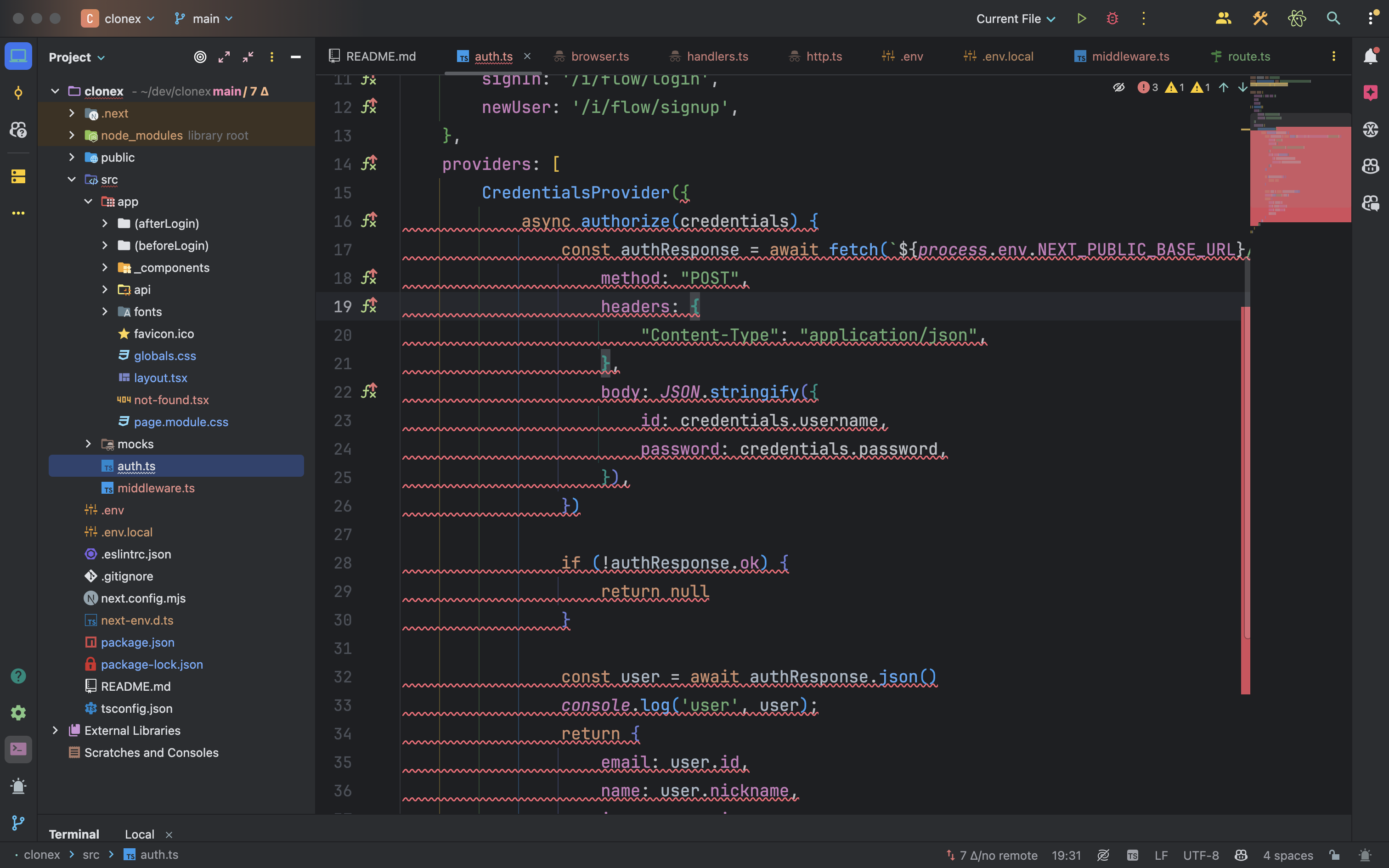This screenshot has height=868, width=1389.
Task: Open the build tools hammer icon
Action: coord(1260,18)
